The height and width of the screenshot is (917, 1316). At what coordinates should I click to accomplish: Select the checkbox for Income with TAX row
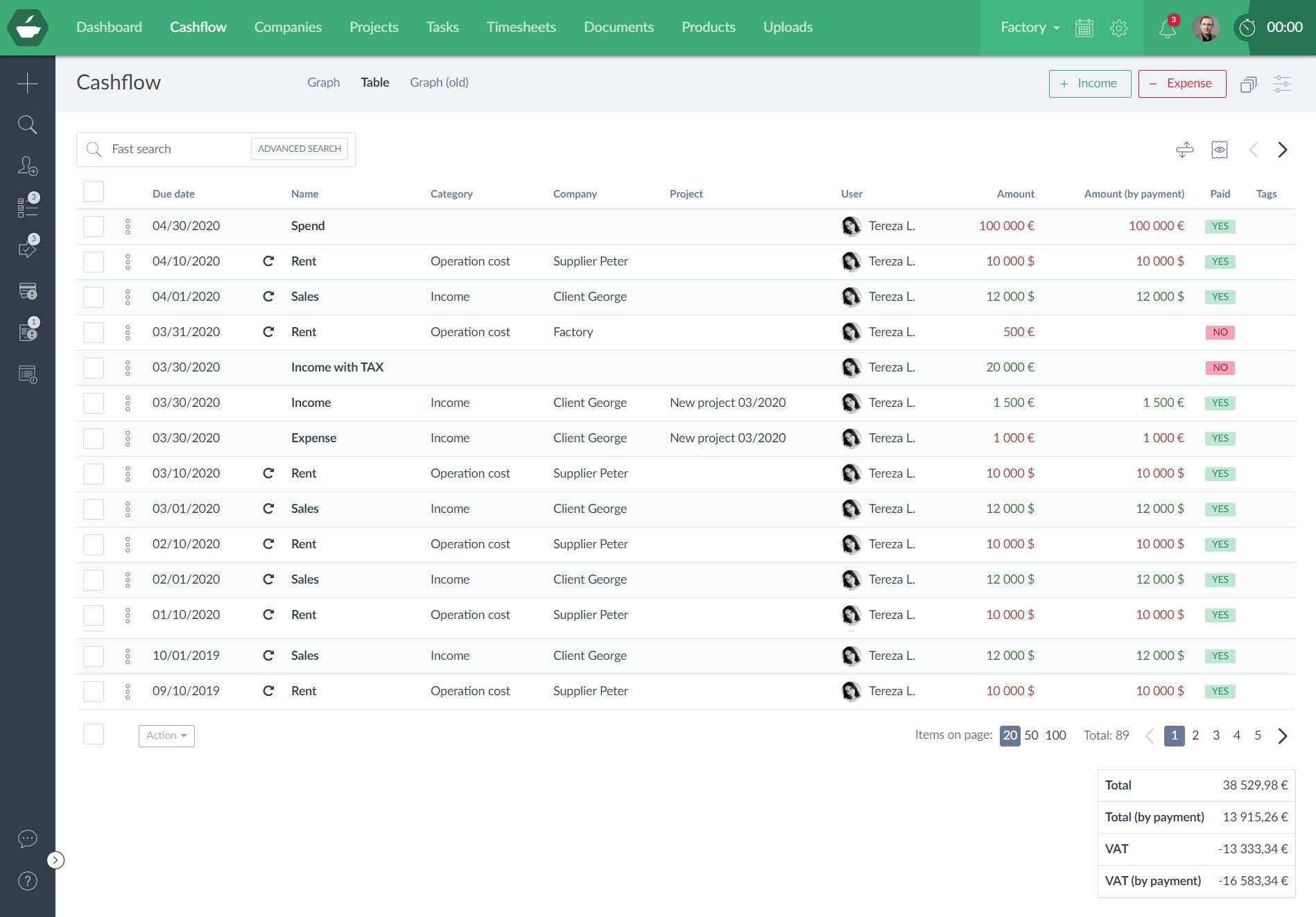click(x=94, y=368)
